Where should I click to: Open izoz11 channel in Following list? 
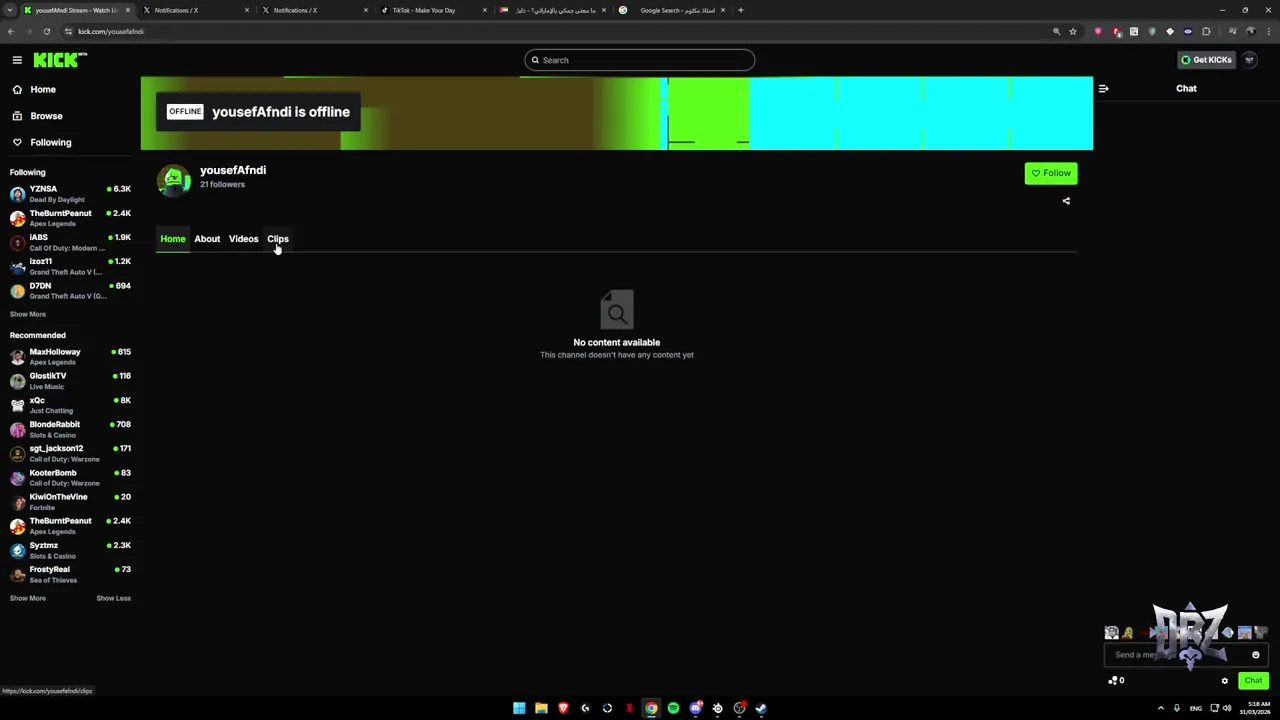point(70,267)
